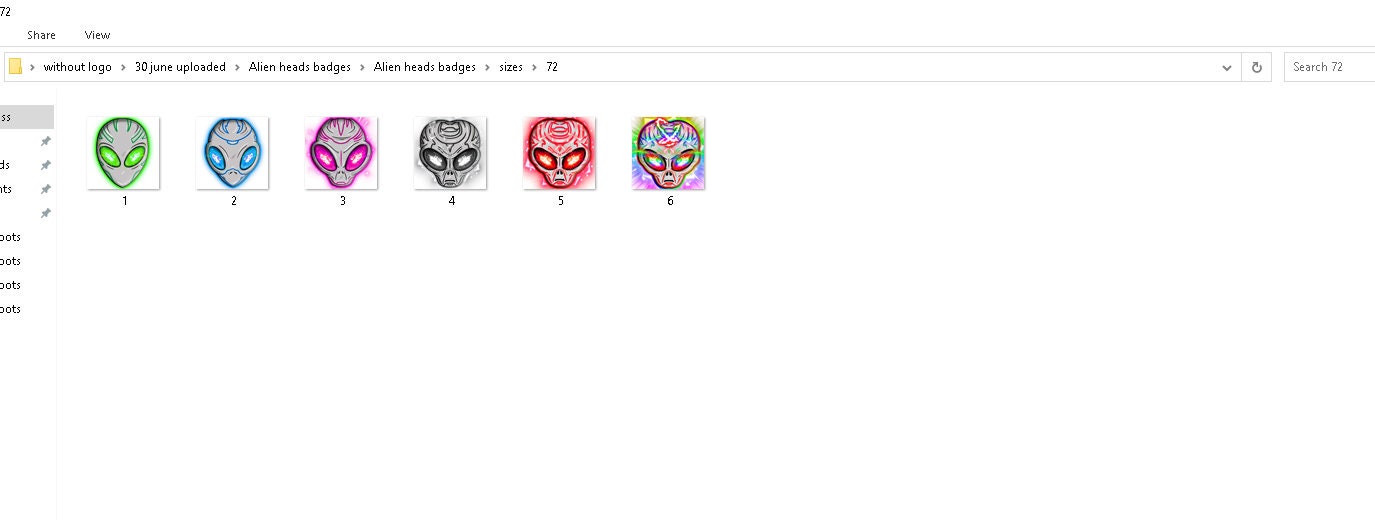The image size is (1375, 520).
Task: Navigate to 'without logo' in breadcrumb
Action: pos(78,67)
